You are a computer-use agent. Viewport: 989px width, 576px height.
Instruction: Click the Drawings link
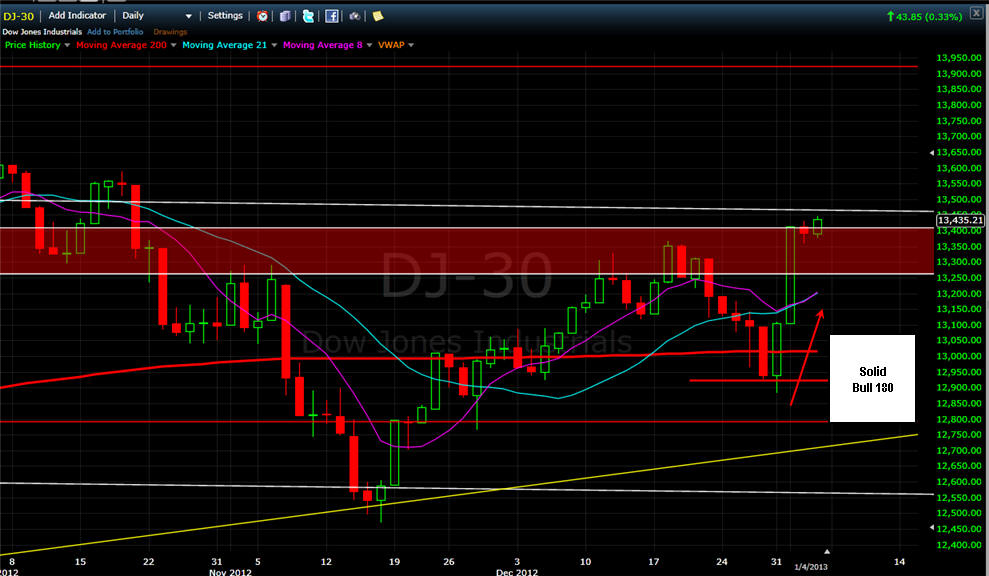(170, 32)
